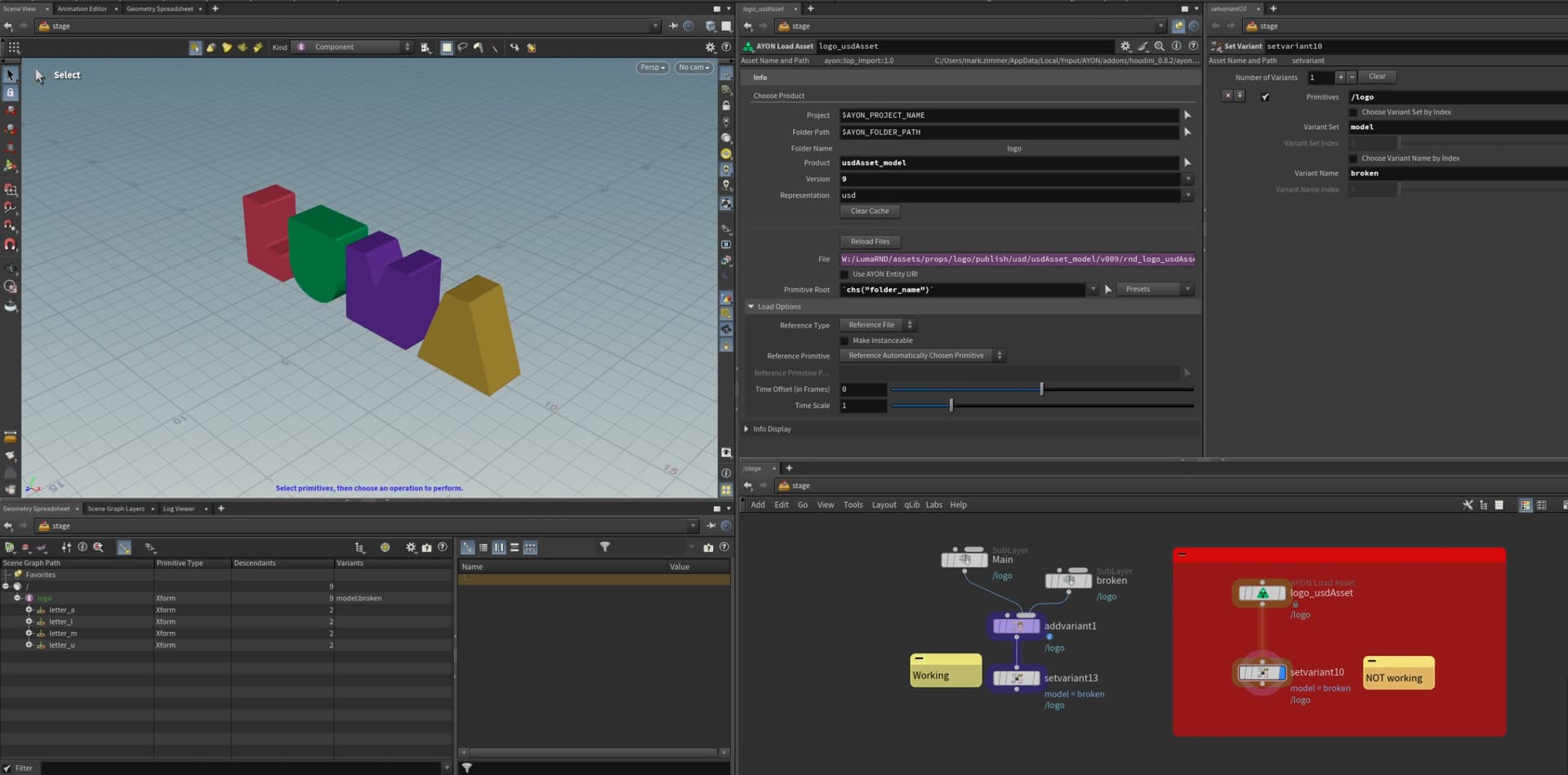Switch to the Scene Graph Layers tab
Image resolution: width=1568 pixels, height=775 pixels.
click(116, 509)
